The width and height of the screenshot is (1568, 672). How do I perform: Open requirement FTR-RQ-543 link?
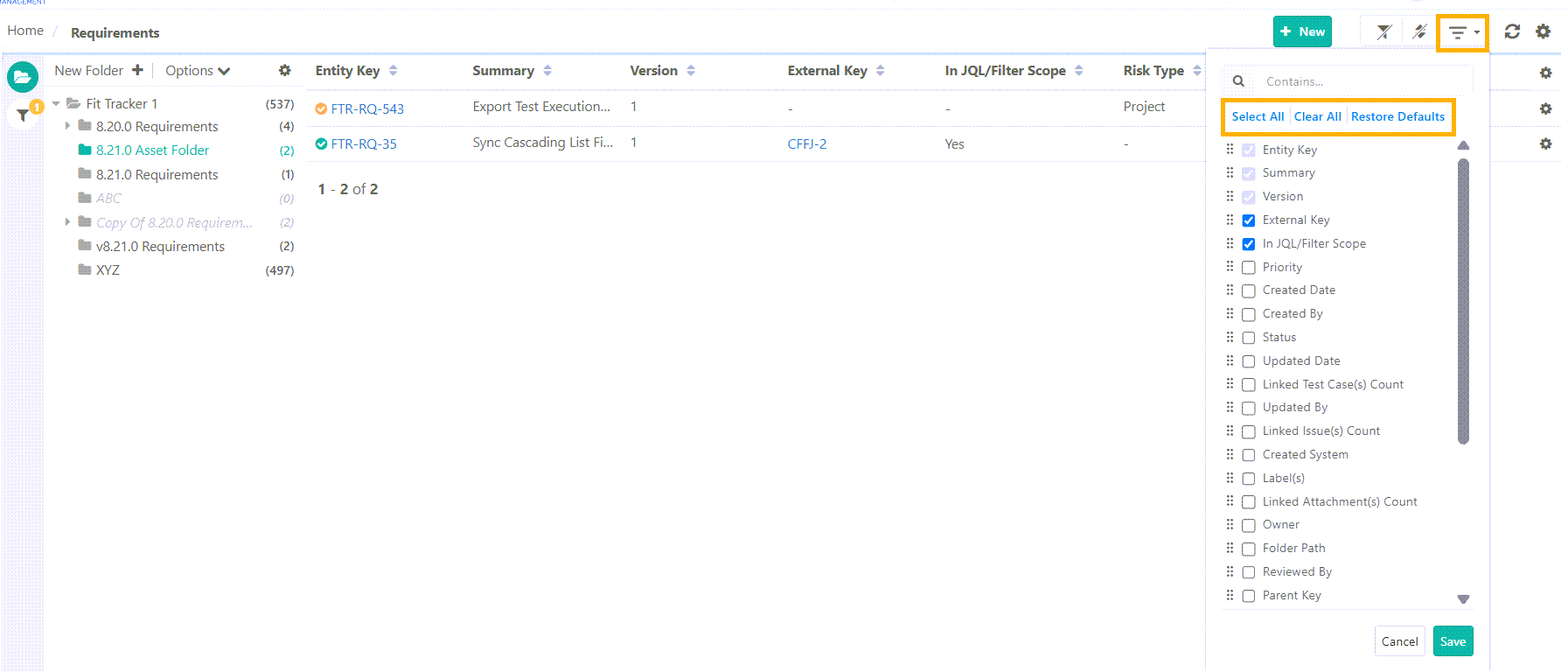367,109
